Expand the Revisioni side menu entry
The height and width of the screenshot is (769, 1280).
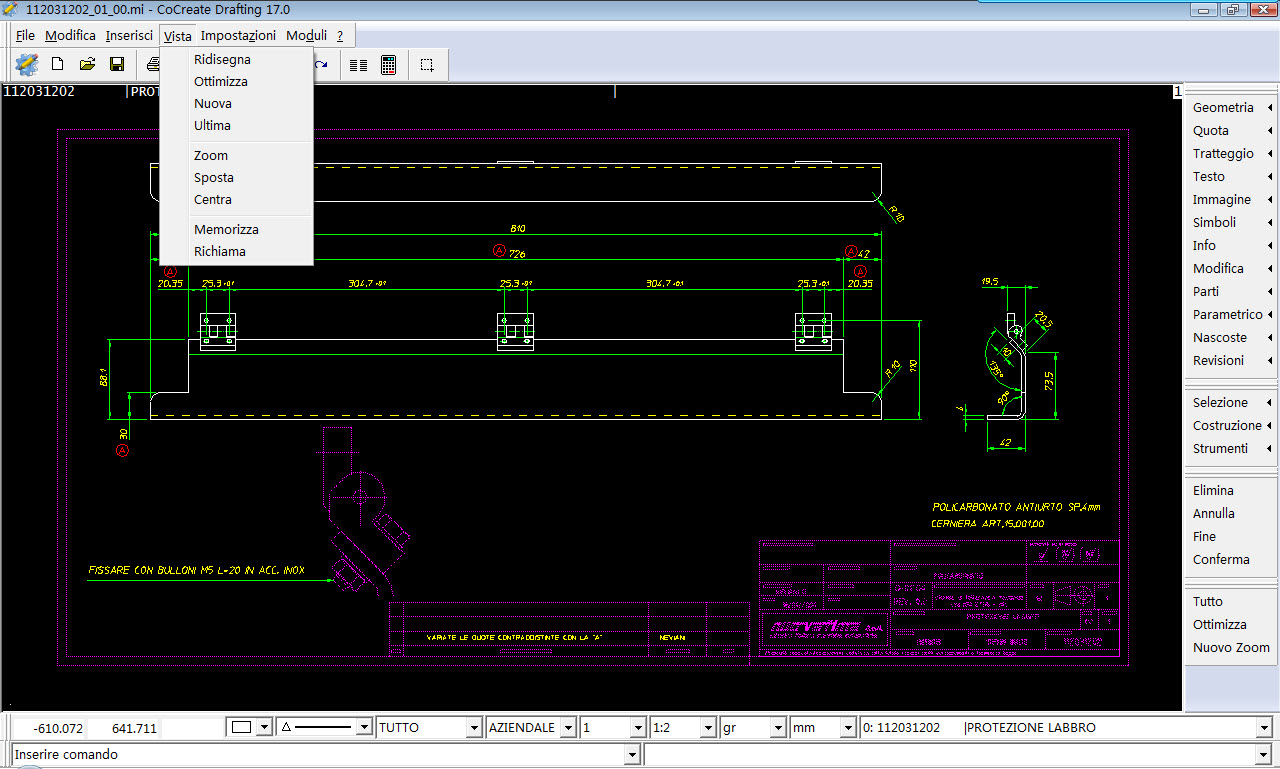(x=1231, y=360)
